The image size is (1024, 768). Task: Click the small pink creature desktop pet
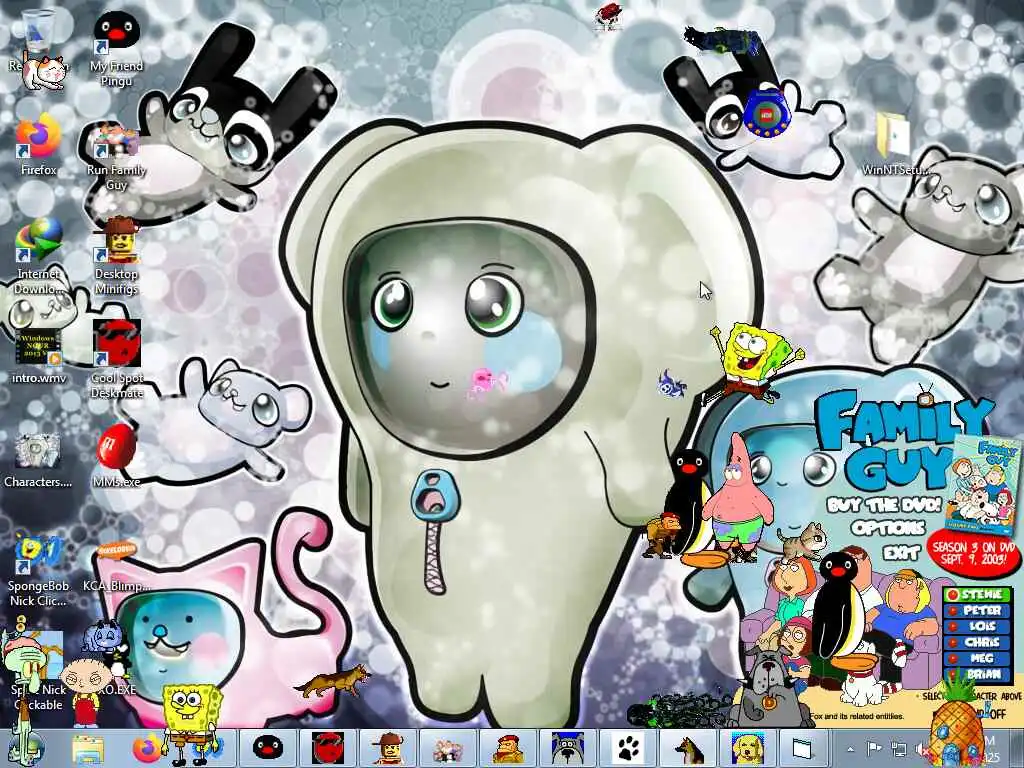point(488,382)
